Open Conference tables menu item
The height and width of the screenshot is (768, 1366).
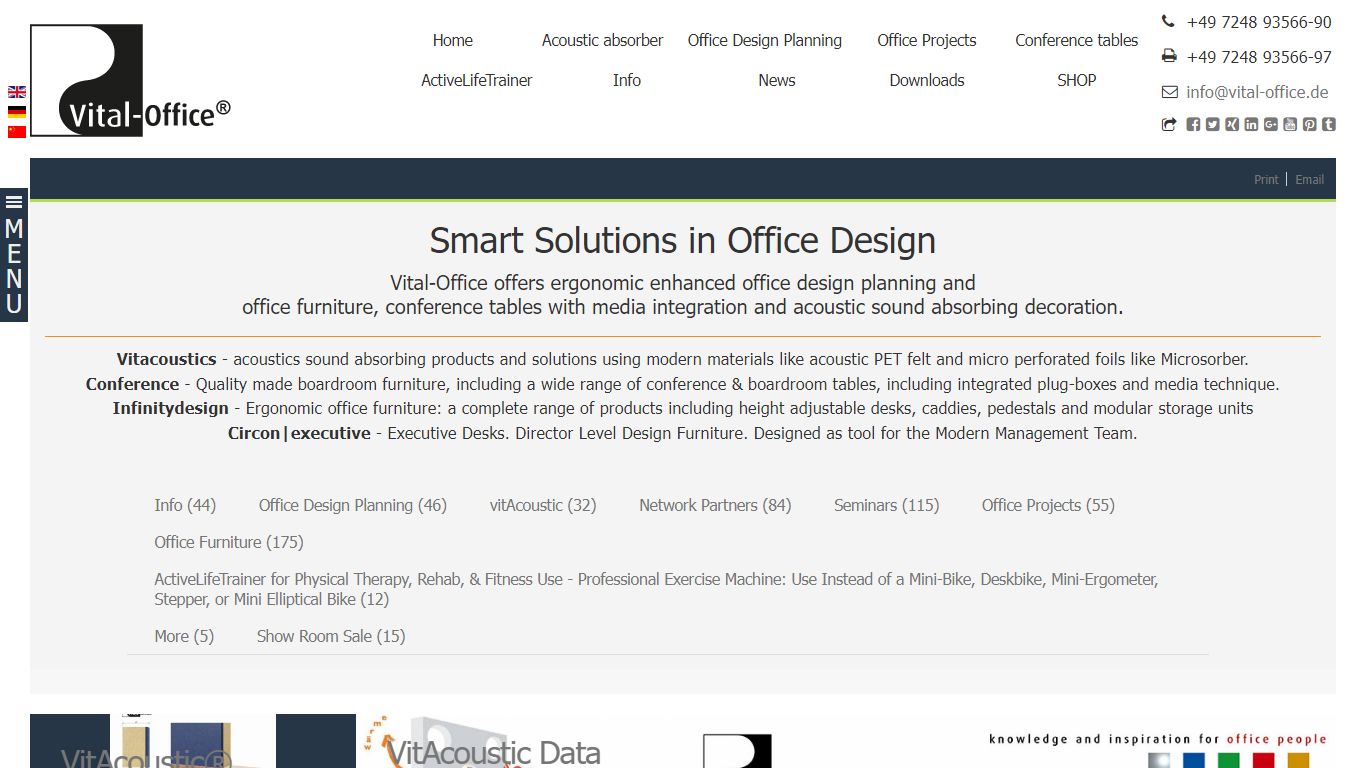[x=1077, y=40]
